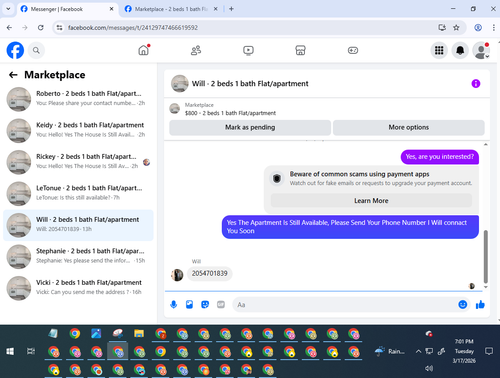This screenshot has width=500, height=378.
Task: Click the Mark as pending button
Action: tap(250, 127)
